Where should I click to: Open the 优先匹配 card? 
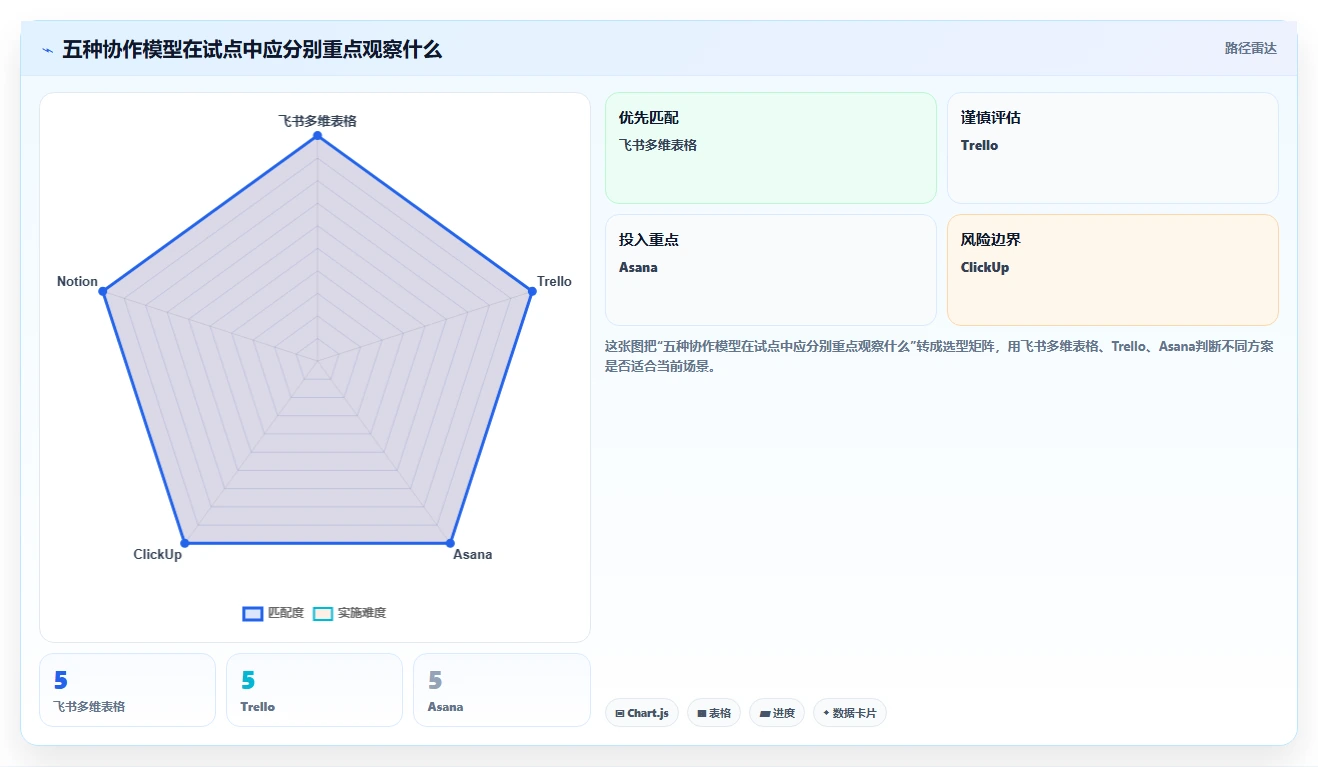pos(771,148)
